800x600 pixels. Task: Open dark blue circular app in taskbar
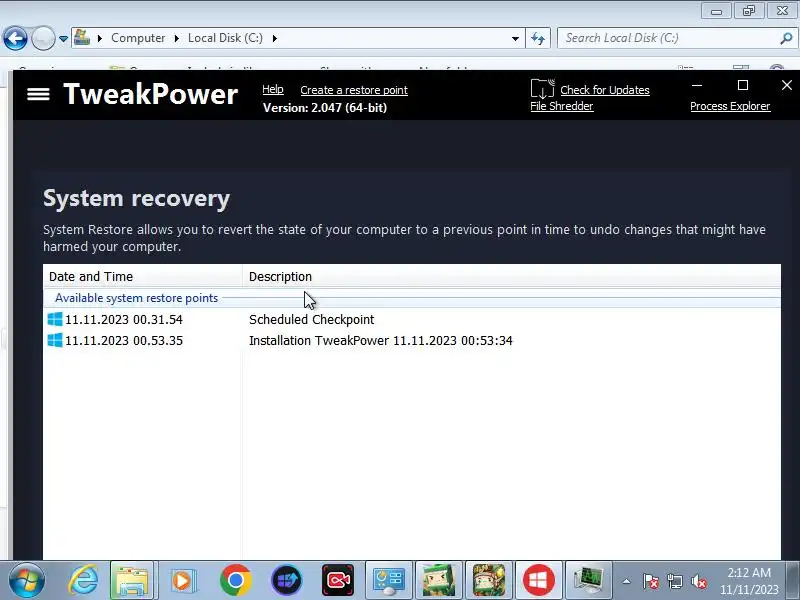[287, 581]
